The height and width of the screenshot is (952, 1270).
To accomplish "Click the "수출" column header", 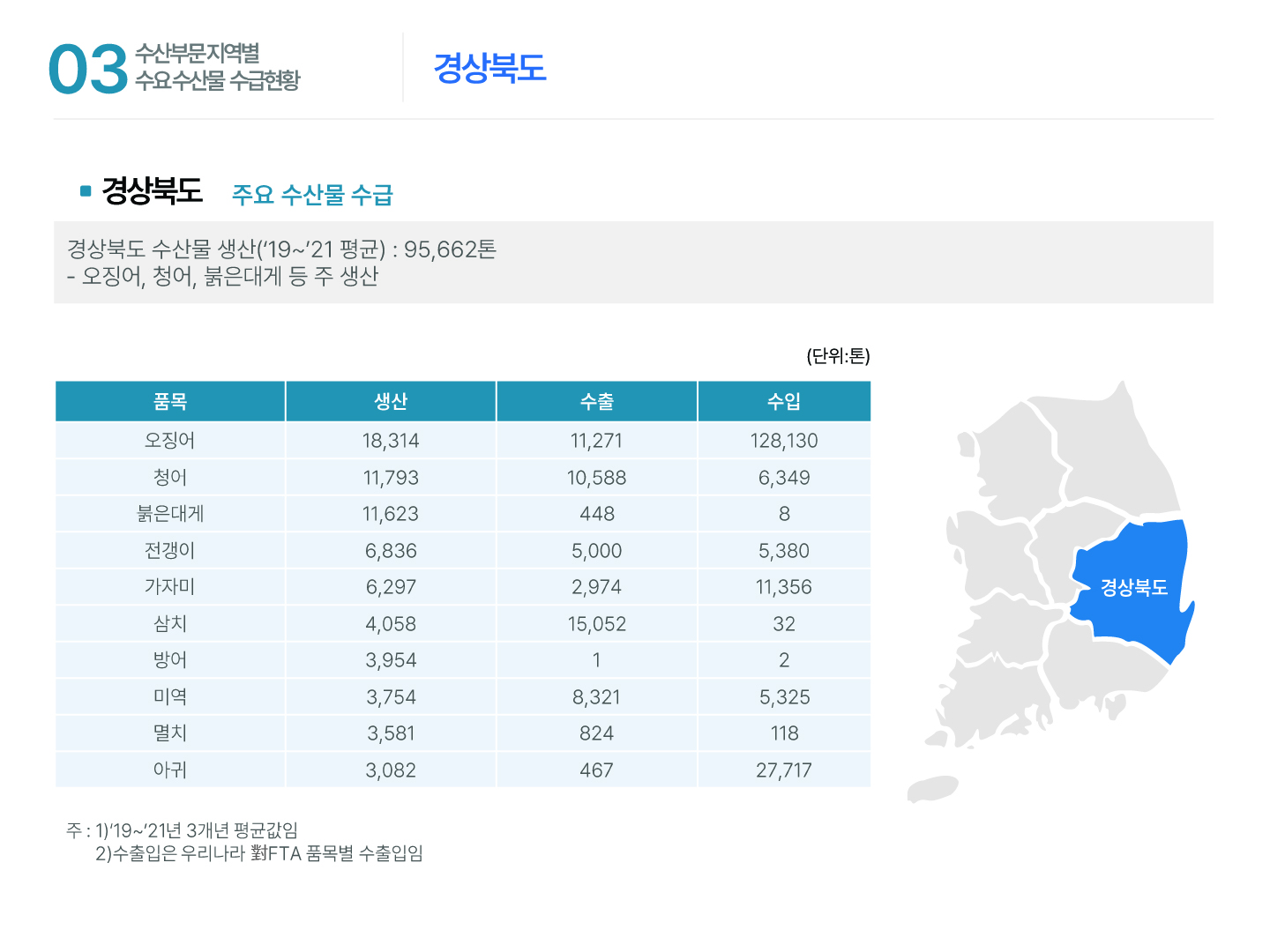I will coord(597,402).
